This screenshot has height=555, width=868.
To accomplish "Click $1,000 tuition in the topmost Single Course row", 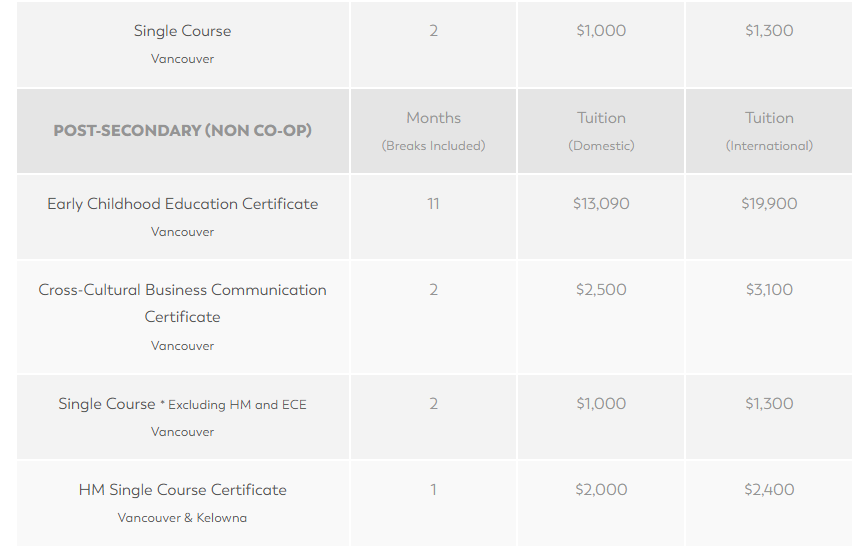I will tap(601, 31).
